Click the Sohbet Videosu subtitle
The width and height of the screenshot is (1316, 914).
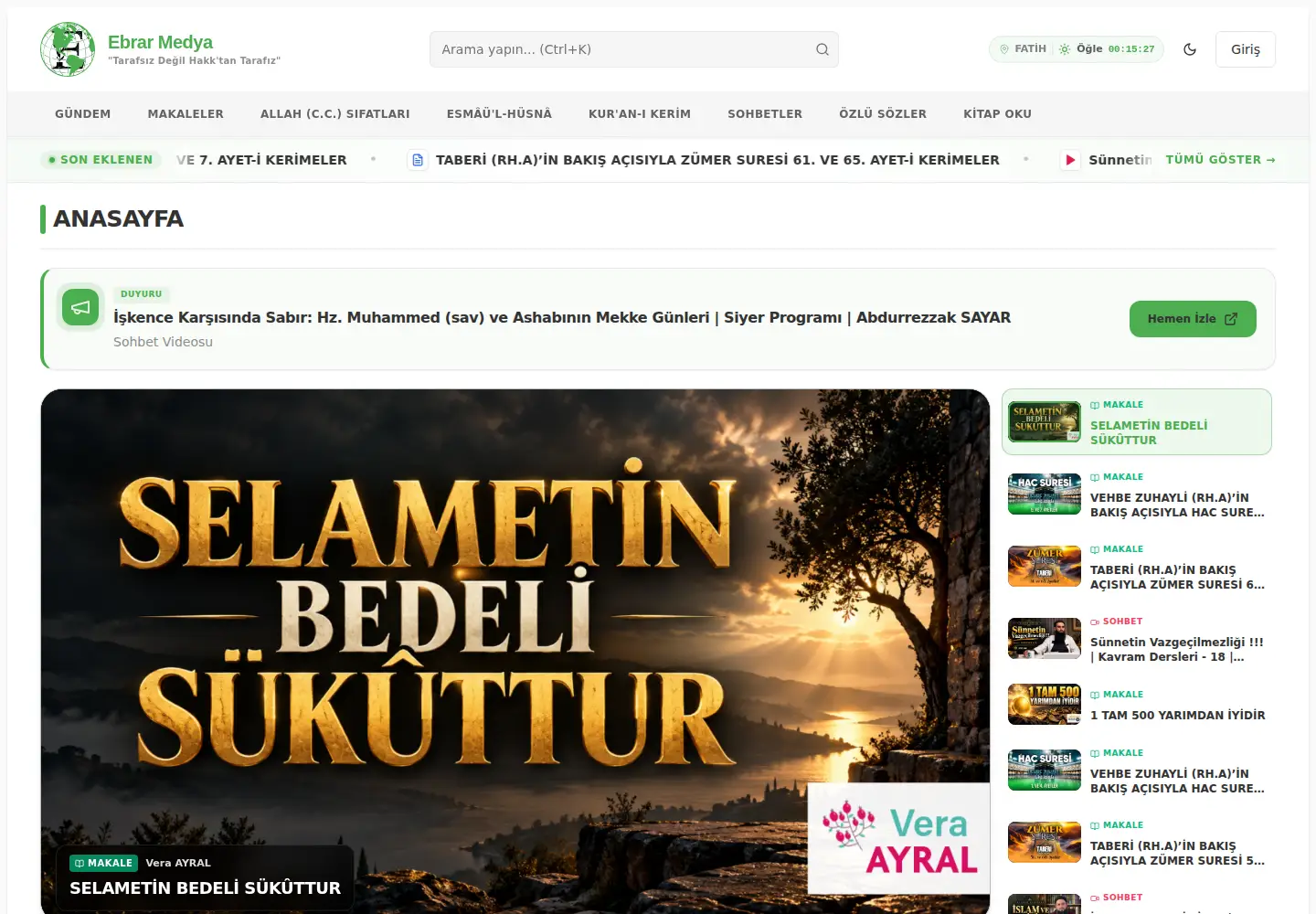coord(163,342)
